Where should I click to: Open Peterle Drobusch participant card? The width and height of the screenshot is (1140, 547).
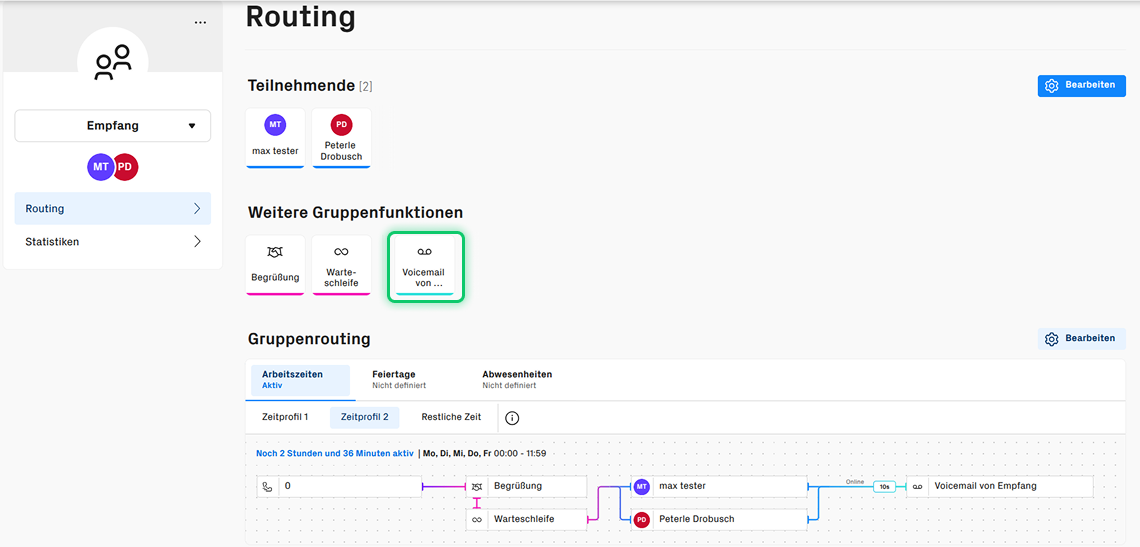342,138
